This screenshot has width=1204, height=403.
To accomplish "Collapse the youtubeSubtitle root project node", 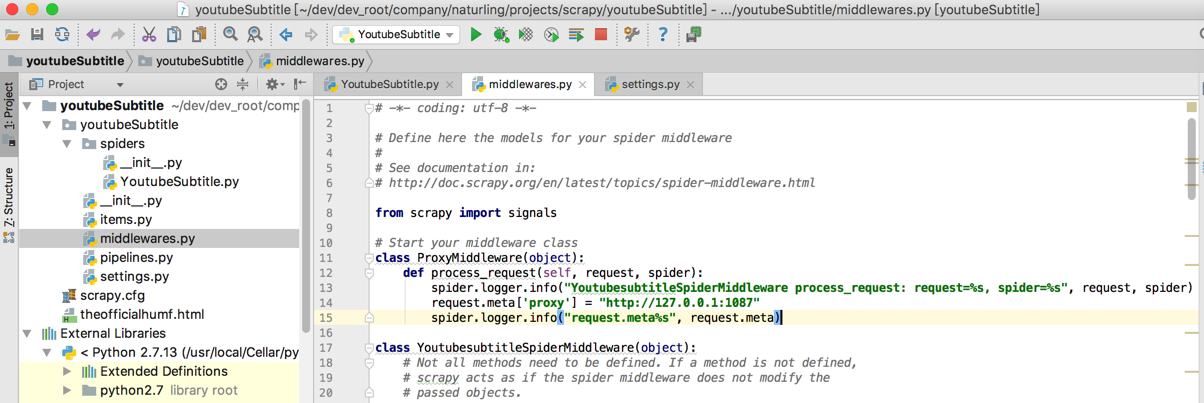I will point(28,105).
